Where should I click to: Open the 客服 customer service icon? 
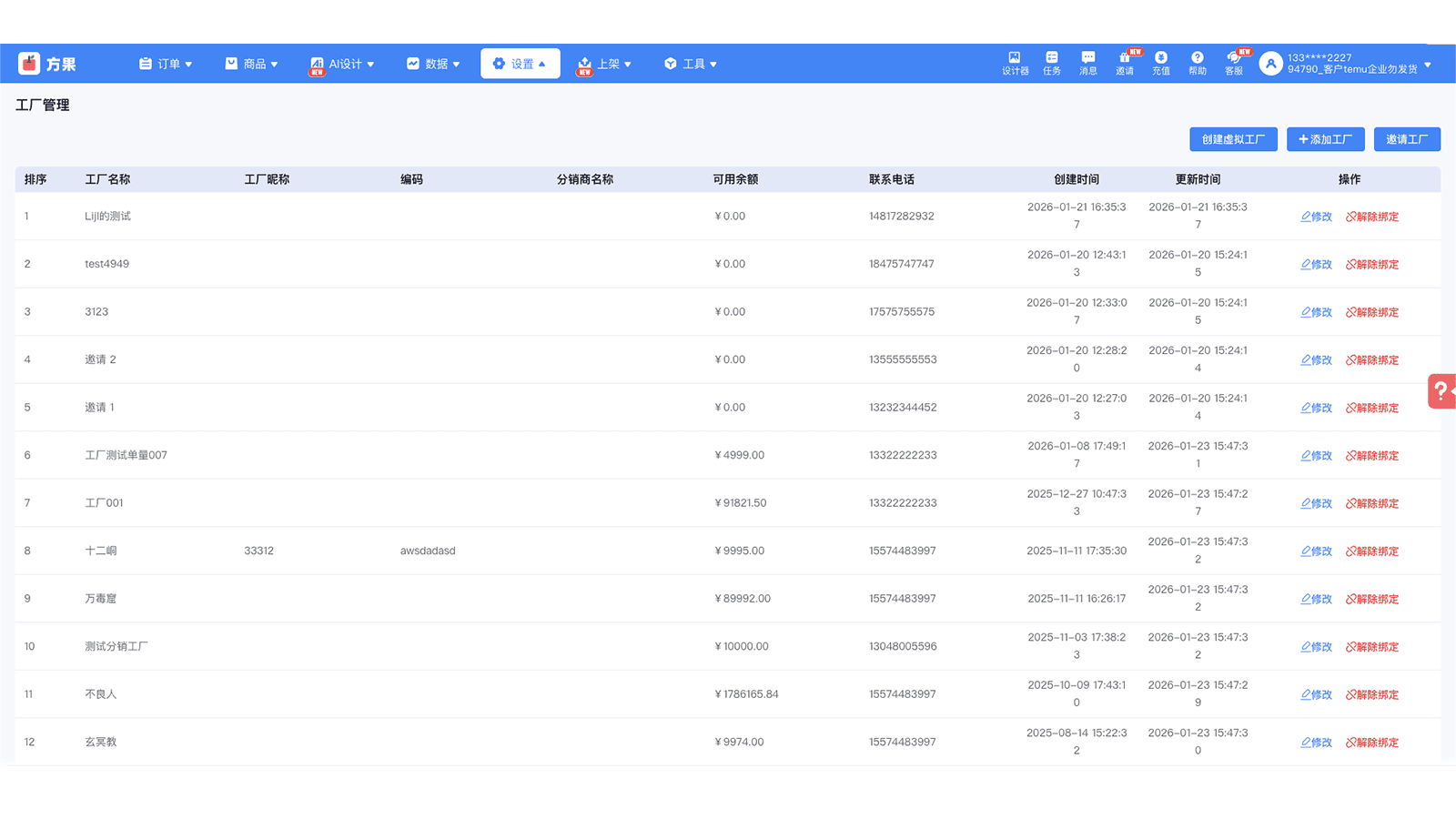click(1234, 63)
